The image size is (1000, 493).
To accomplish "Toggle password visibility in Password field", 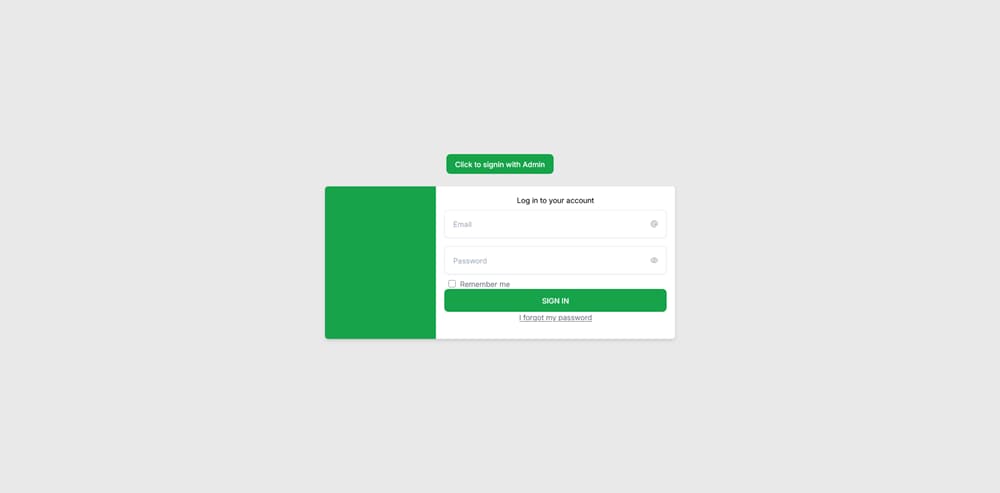I will click(x=654, y=260).
